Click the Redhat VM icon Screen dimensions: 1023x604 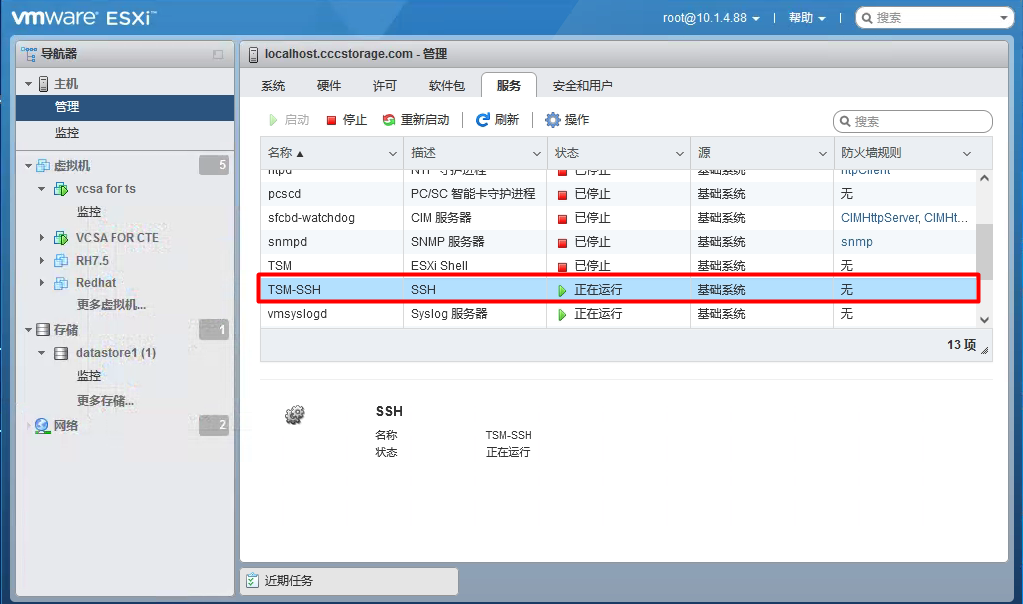[61, 283]
